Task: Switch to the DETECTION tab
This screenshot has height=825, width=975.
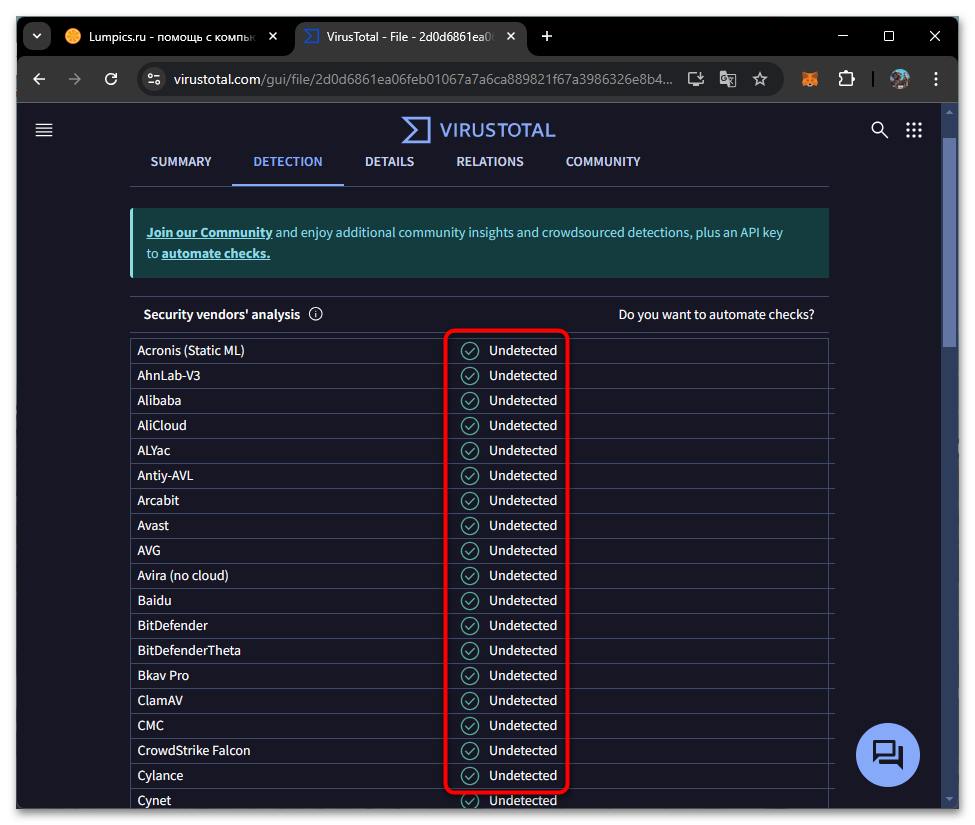Action: pyautogui.click(x=288, y=162)
